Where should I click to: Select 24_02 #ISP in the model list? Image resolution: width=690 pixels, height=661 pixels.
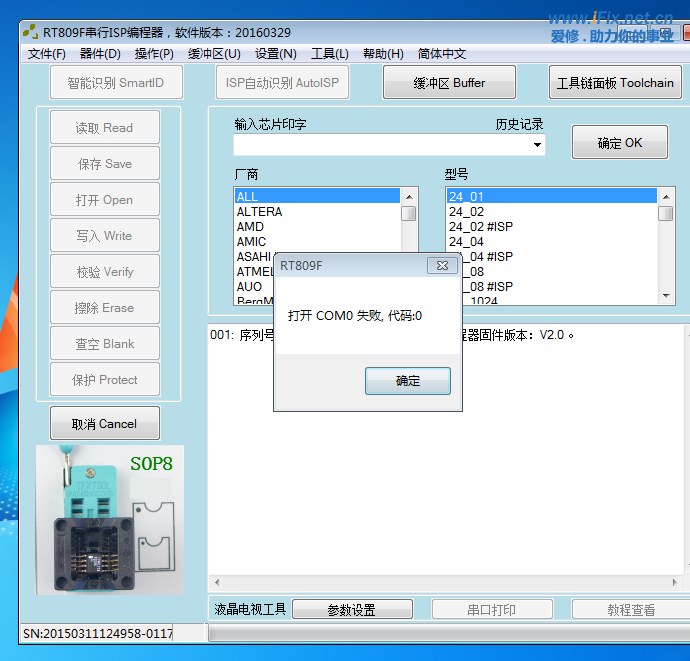tap(480, 227)
